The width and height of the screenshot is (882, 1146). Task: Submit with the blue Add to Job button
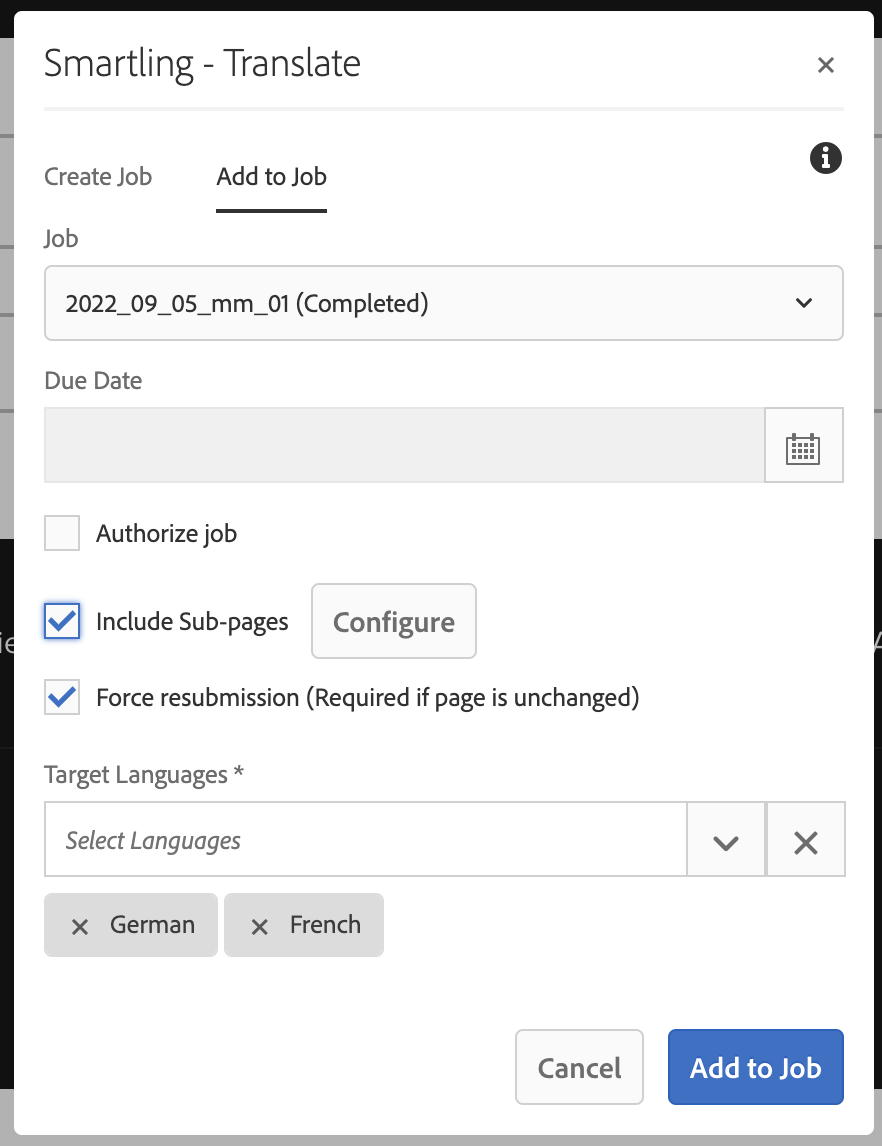(x=755, y=1068)
